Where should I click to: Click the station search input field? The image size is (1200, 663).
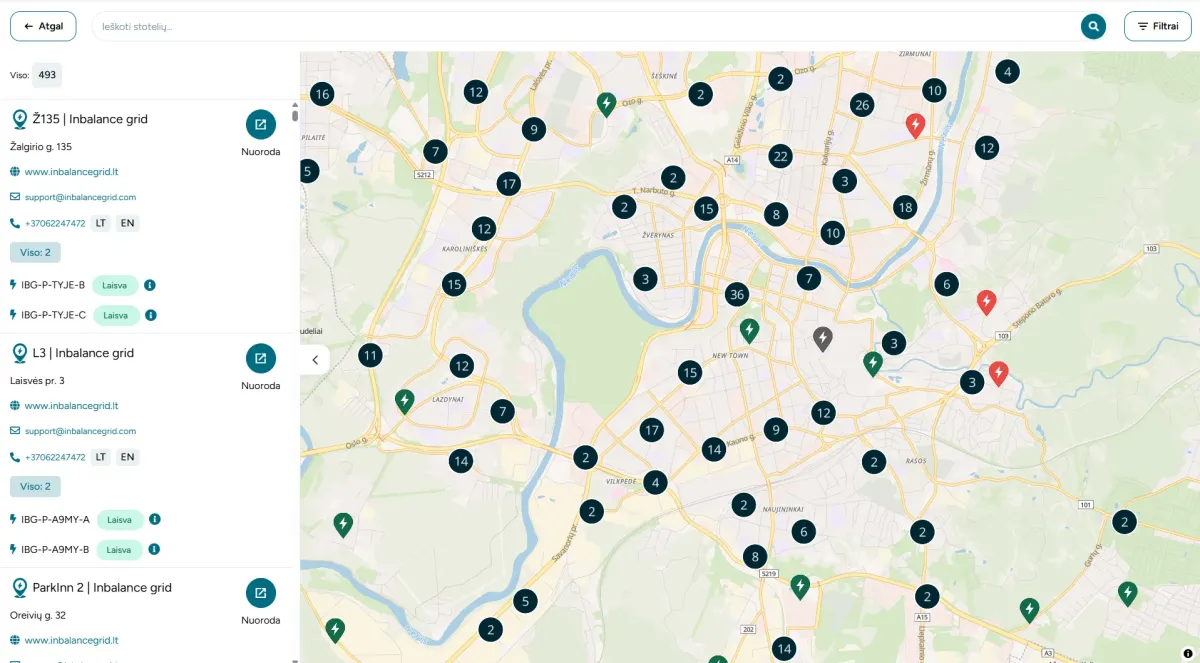click(x=580, y=26)
